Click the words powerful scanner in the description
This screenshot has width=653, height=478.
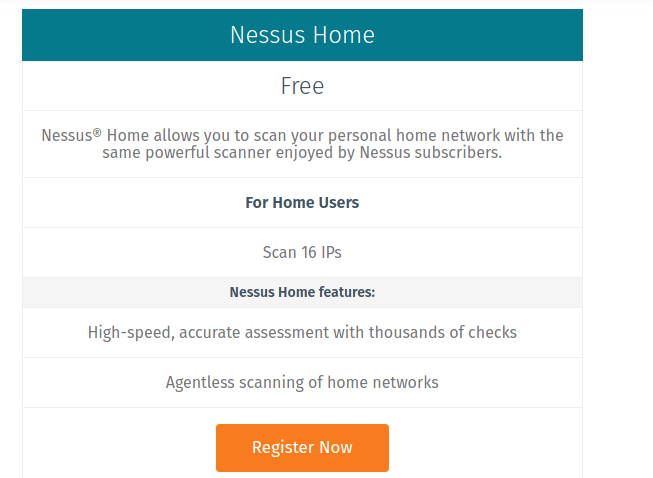click(x=208, y=153)
